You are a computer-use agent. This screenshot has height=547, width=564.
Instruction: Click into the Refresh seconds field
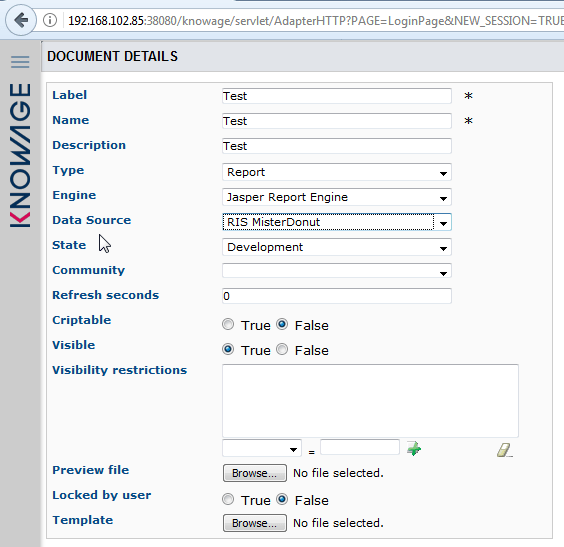(x=337, y=296)
